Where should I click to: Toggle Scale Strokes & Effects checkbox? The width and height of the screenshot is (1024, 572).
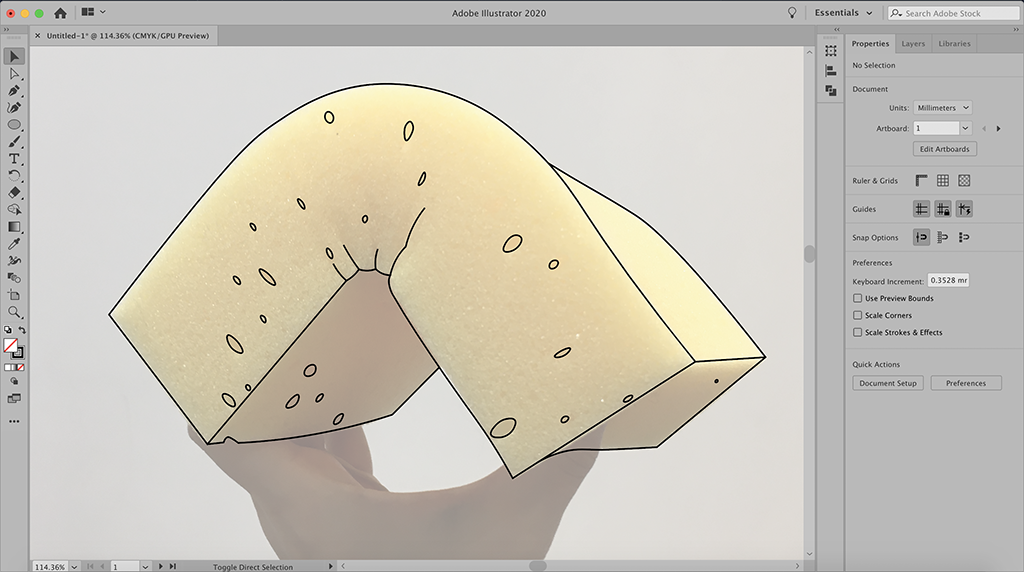[x=858, y=332]
